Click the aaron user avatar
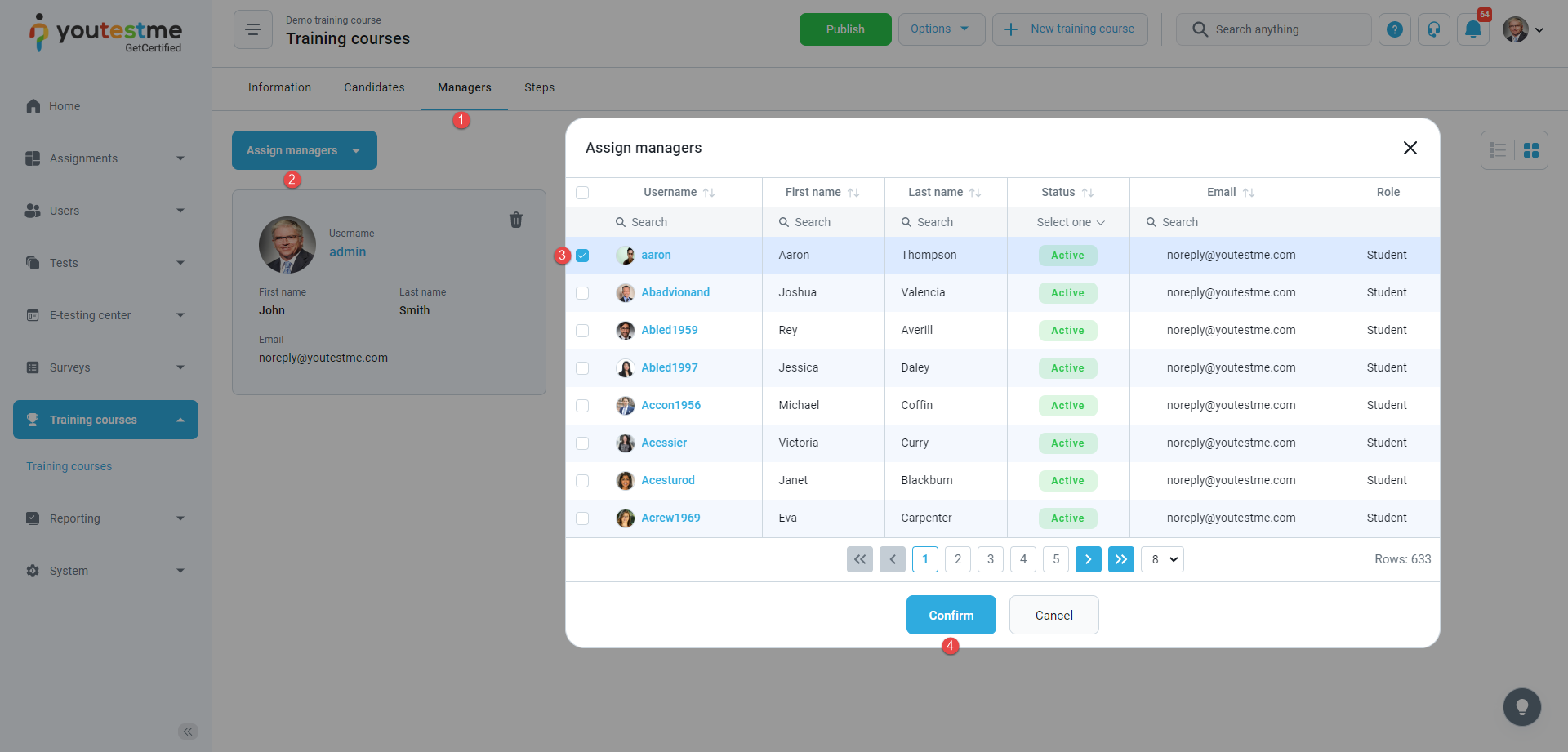 626,256
